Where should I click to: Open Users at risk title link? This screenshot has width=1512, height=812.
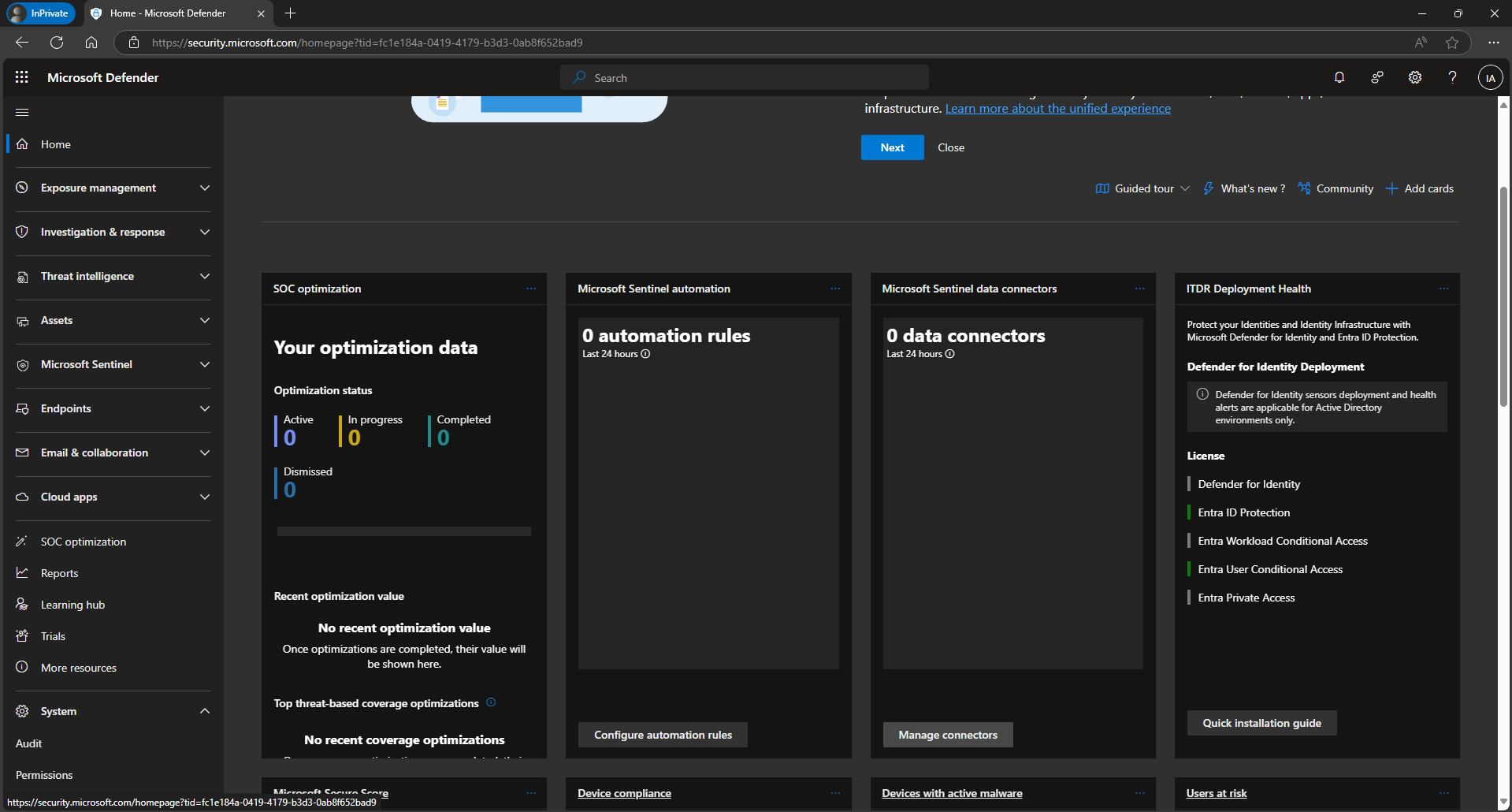[x=1217, y=793]
